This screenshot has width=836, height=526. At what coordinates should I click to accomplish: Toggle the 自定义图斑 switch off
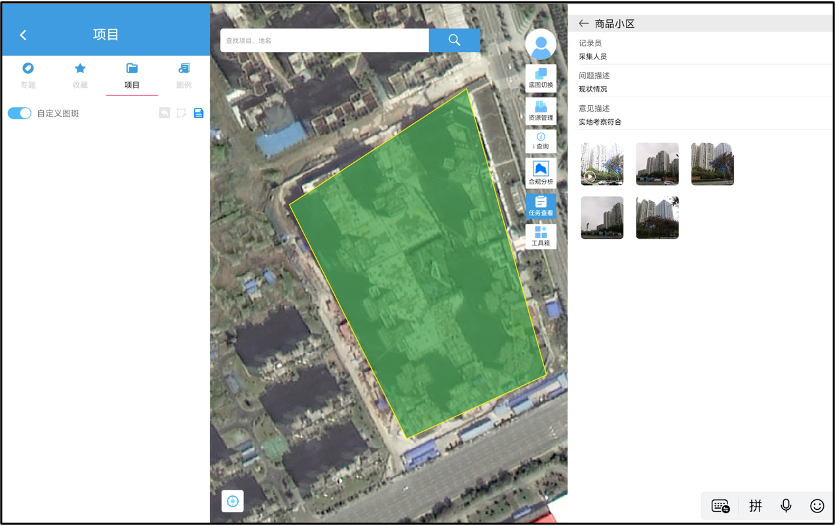20,113
